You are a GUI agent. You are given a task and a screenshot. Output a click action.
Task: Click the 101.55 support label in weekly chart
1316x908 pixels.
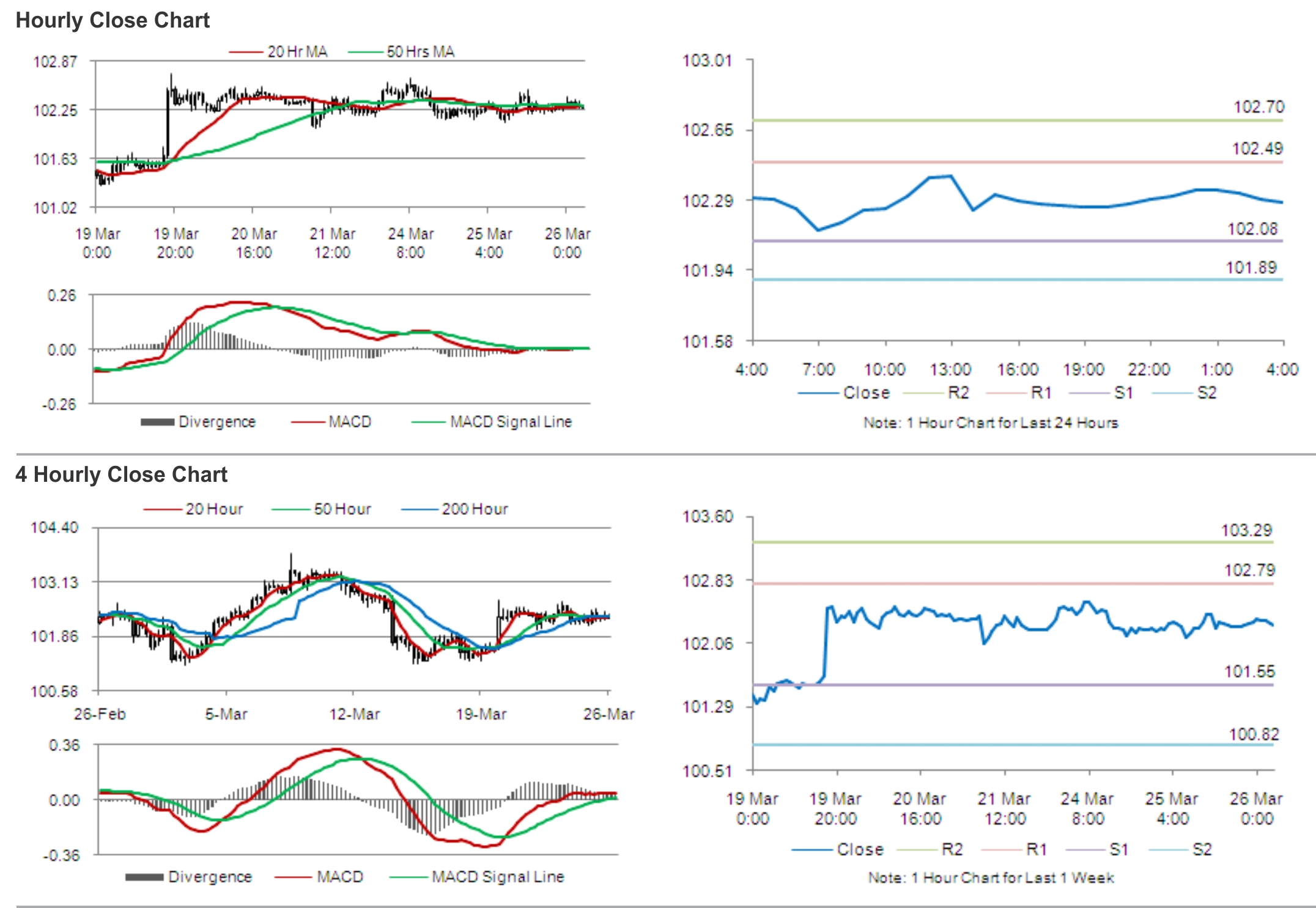1249,671
